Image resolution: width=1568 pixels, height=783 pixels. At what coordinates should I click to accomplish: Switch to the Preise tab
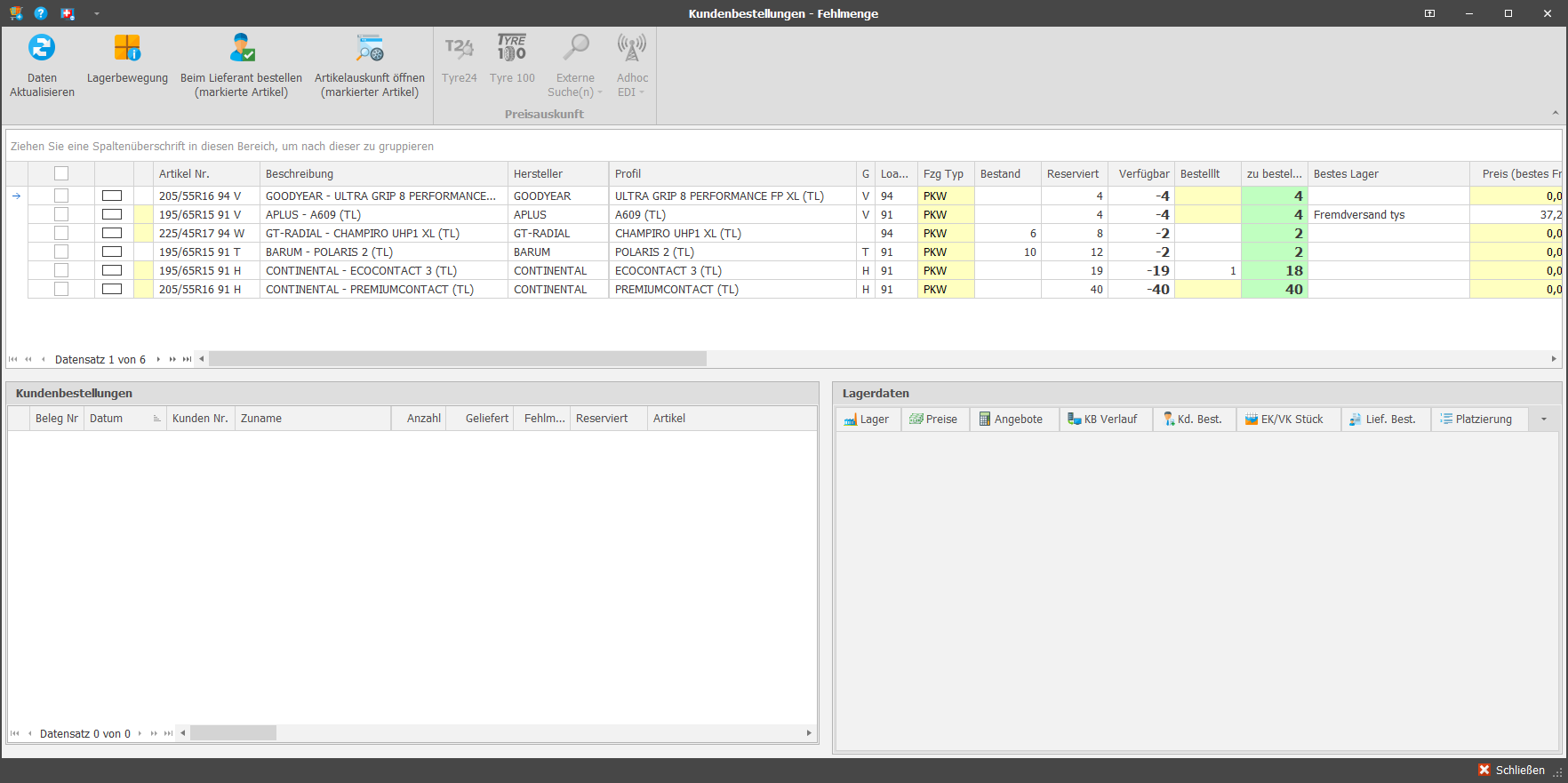[934, 419]
